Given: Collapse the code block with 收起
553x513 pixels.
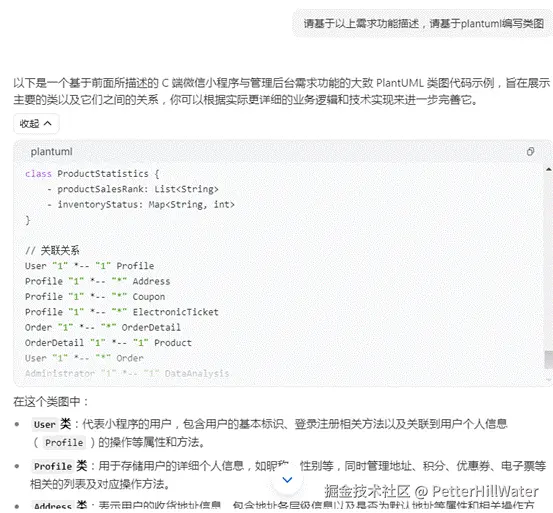Looking at the screenshot, I should (36, 124).
